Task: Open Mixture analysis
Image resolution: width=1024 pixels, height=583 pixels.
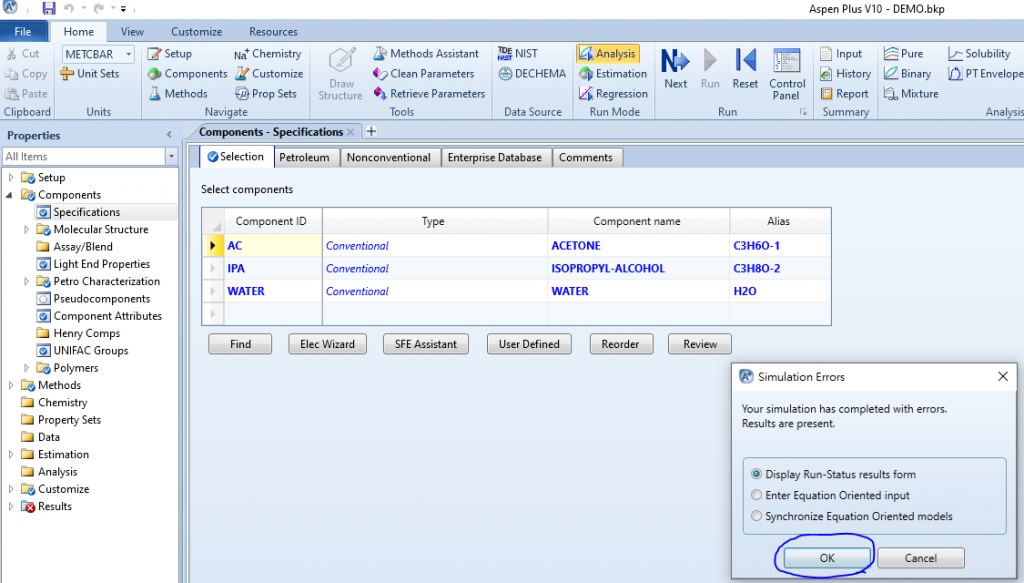Action: point(911,93)
